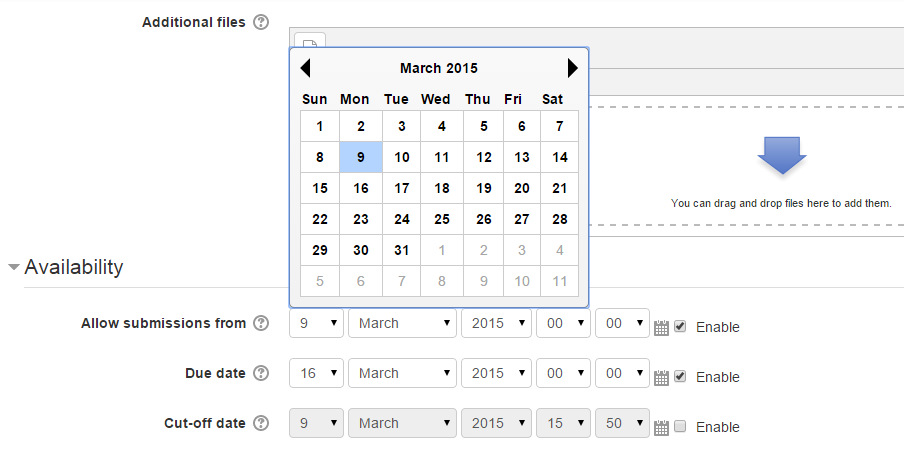Open calendar picker for Due date
Viewport: 904px width, 452px height.
click(662, 378)
